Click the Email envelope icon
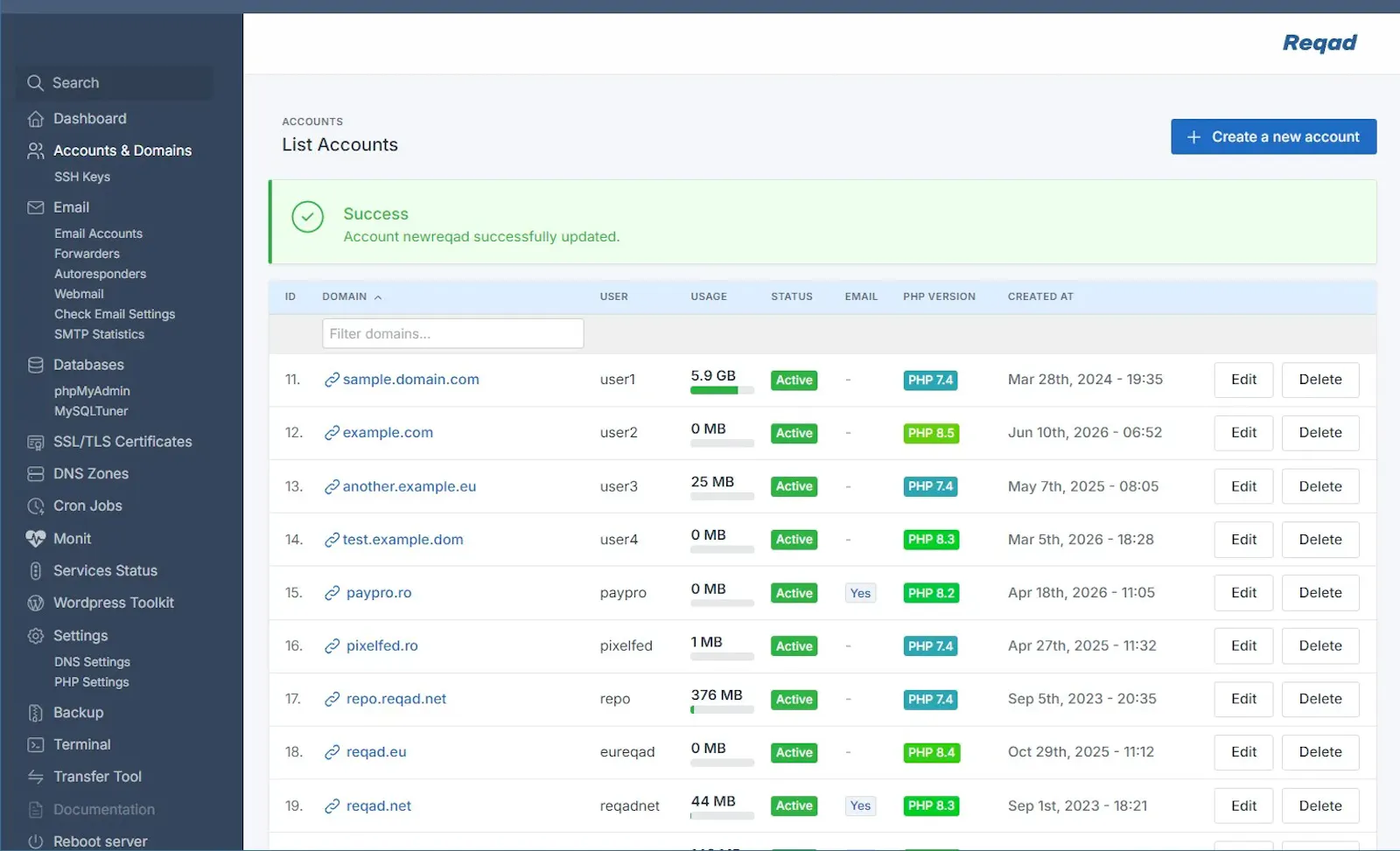This screenshot has height=851, width=1400. coord(36,207)
